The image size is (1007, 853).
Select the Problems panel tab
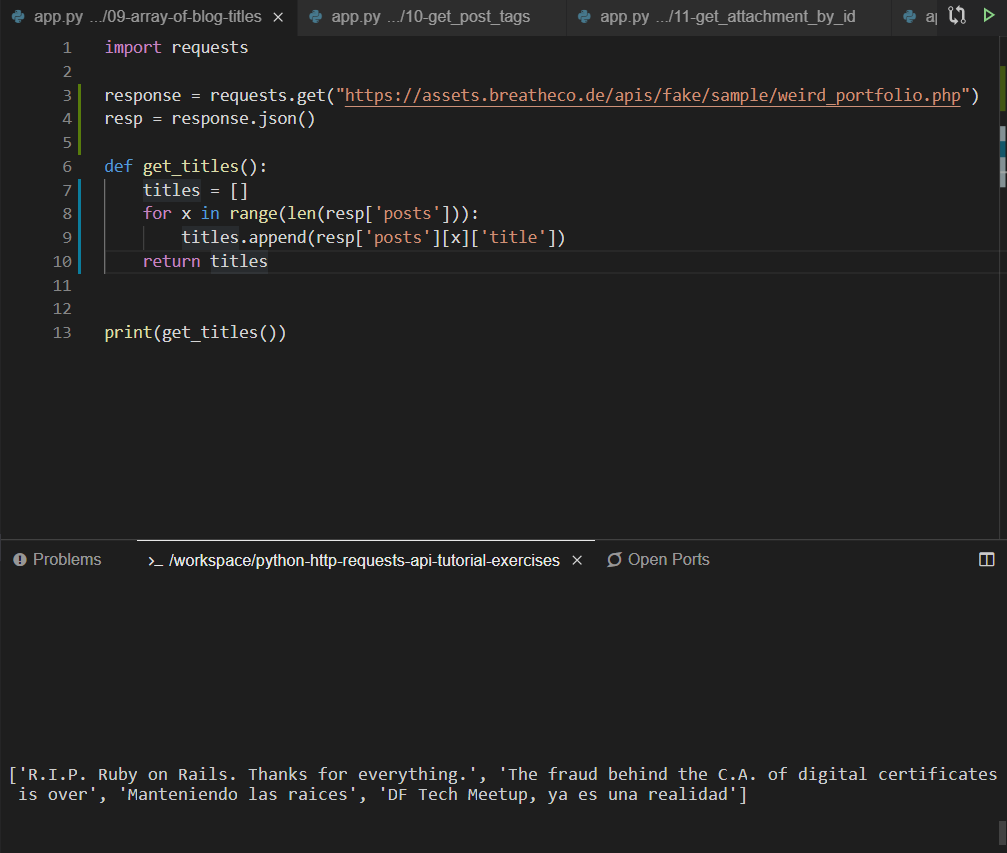(x=57, y=560)
